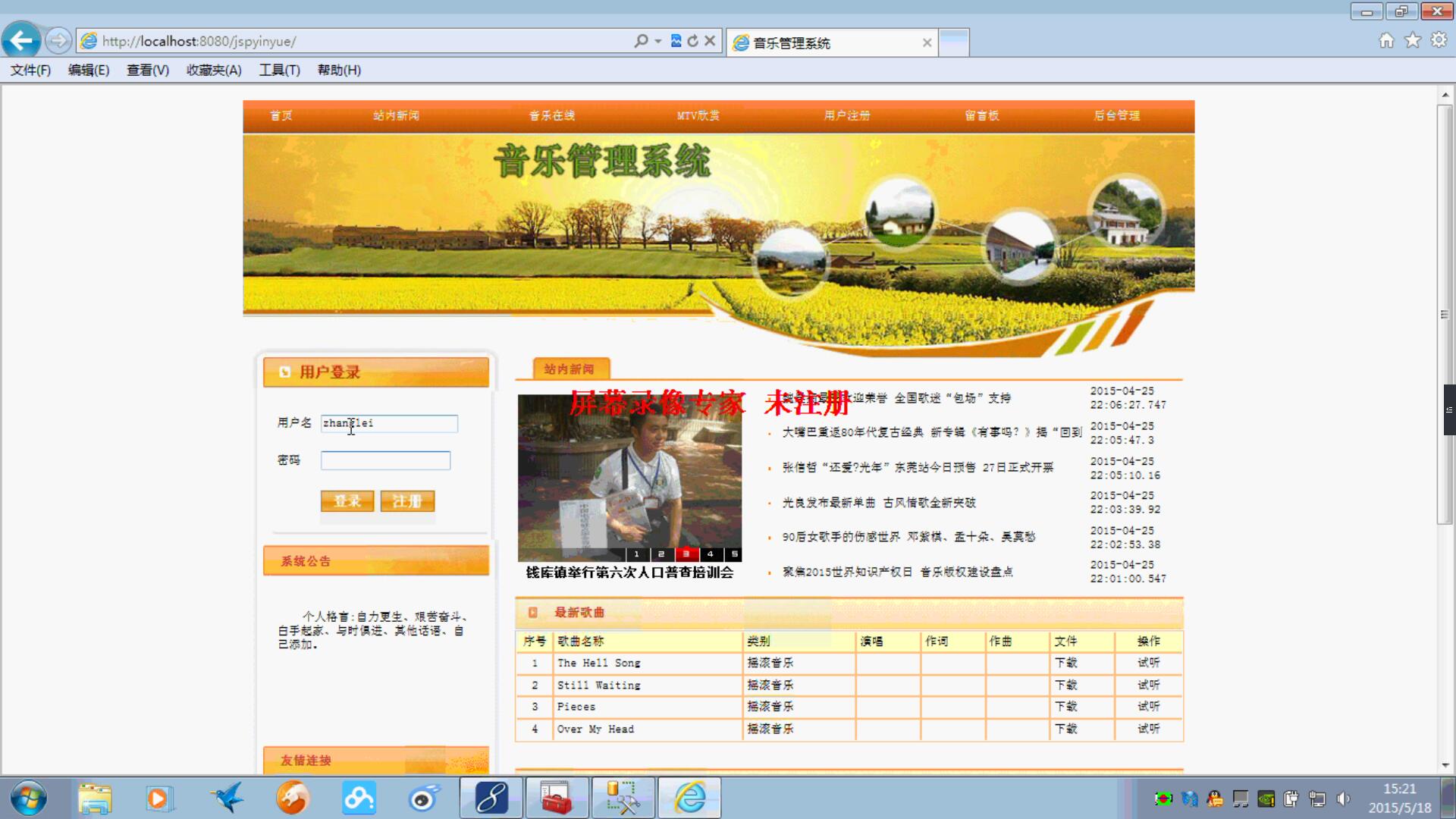Click the song name Over My Head
This screenshot has height=819, width=1456.
595,729
